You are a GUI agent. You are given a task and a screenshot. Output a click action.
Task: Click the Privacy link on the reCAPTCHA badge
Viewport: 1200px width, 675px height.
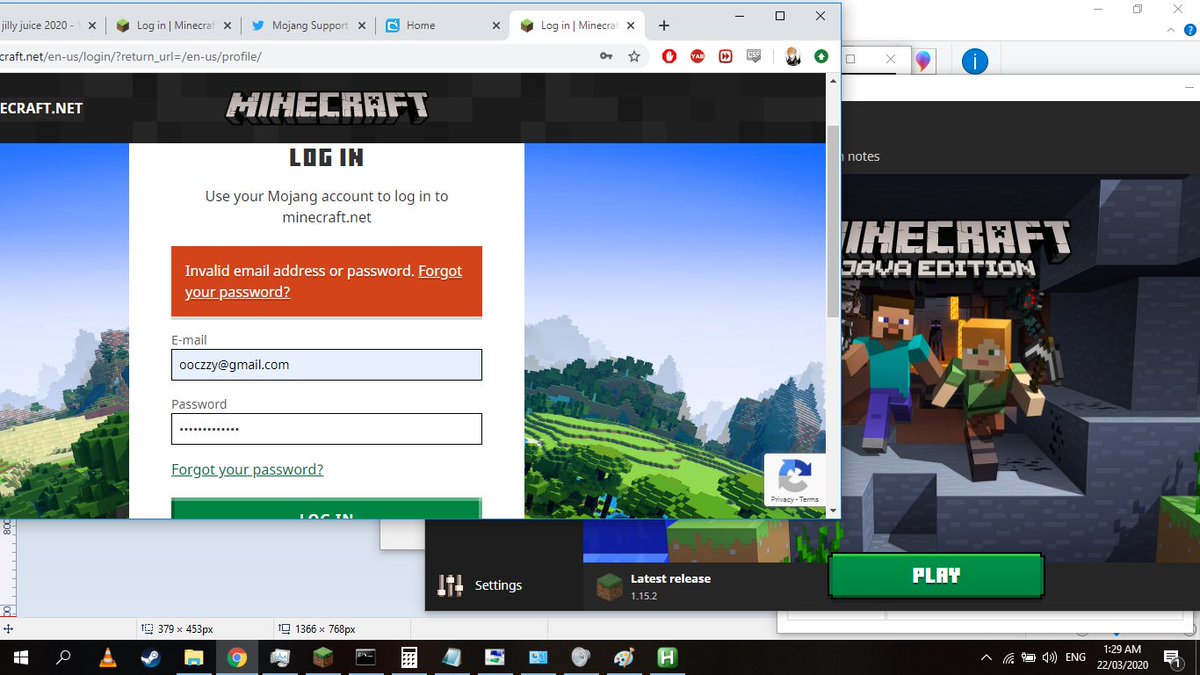point(782,499)
